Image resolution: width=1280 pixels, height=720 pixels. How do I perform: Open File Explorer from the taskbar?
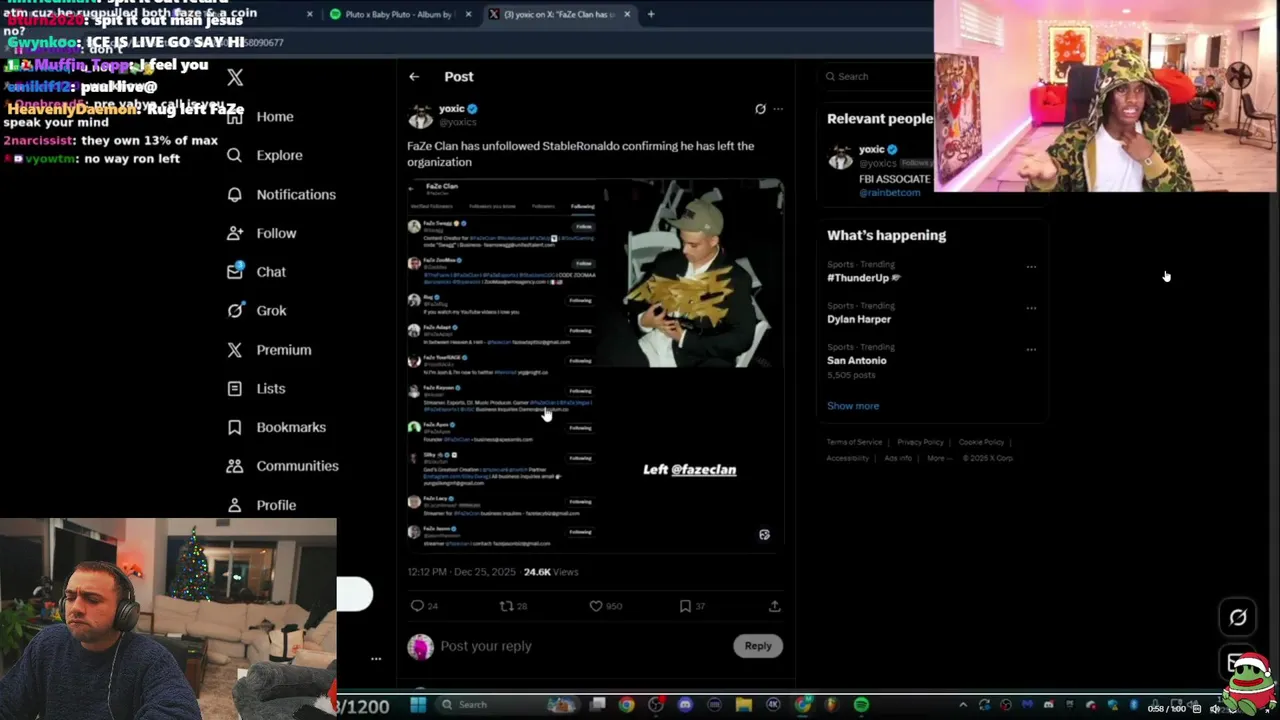click(744, 705)
